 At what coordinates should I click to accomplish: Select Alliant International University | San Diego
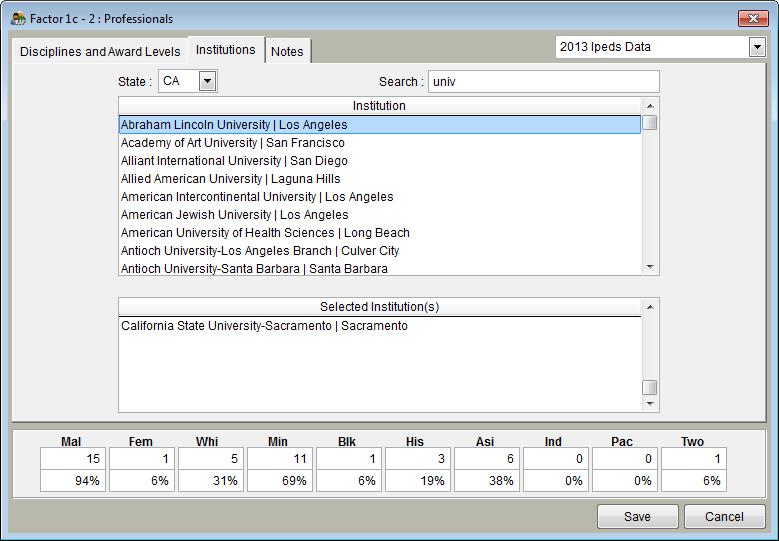[380, 161]
